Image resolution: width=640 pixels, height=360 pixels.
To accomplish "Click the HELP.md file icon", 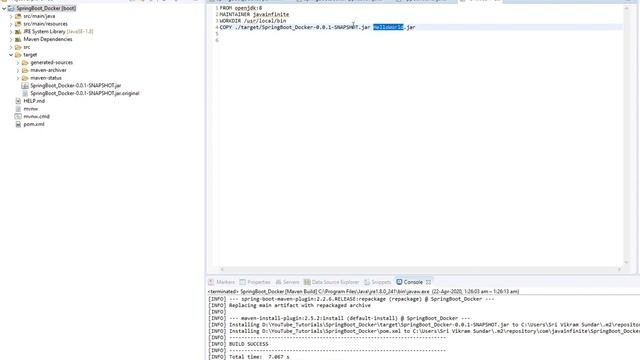I will 18,101.
